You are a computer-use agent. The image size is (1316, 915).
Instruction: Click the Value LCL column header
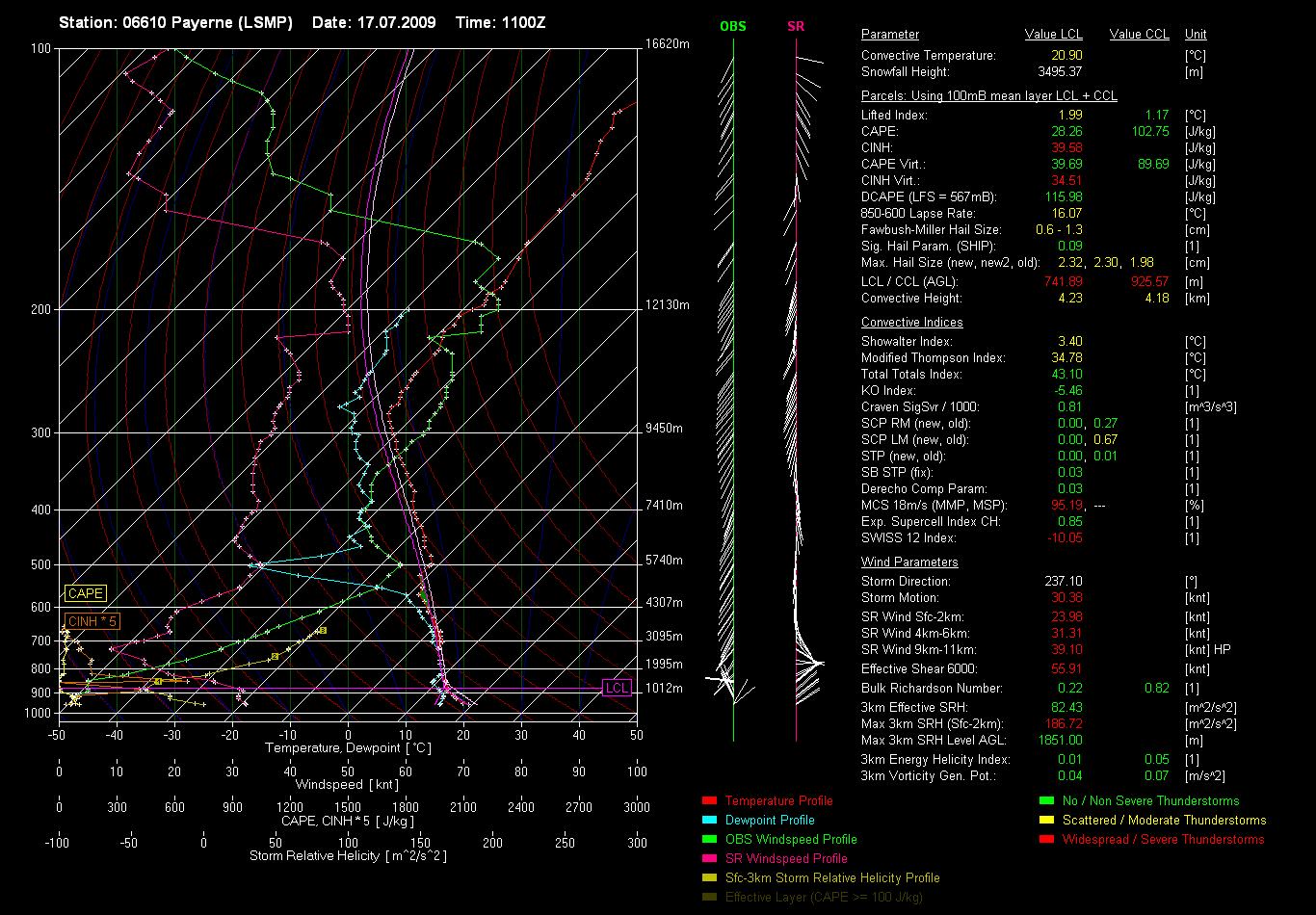click(1053, 35)
